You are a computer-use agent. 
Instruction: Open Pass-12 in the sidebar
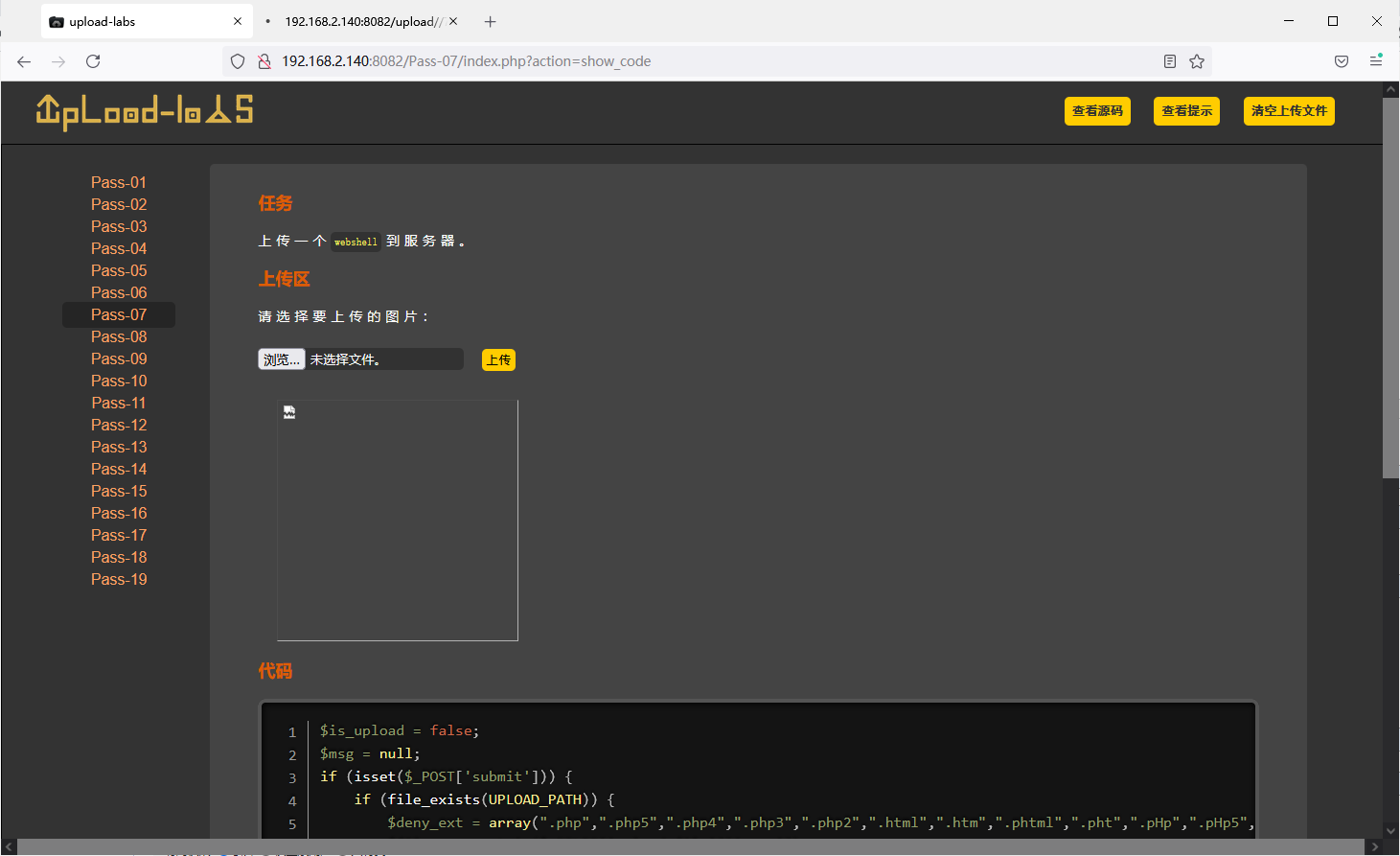click(x=119, y=425)
